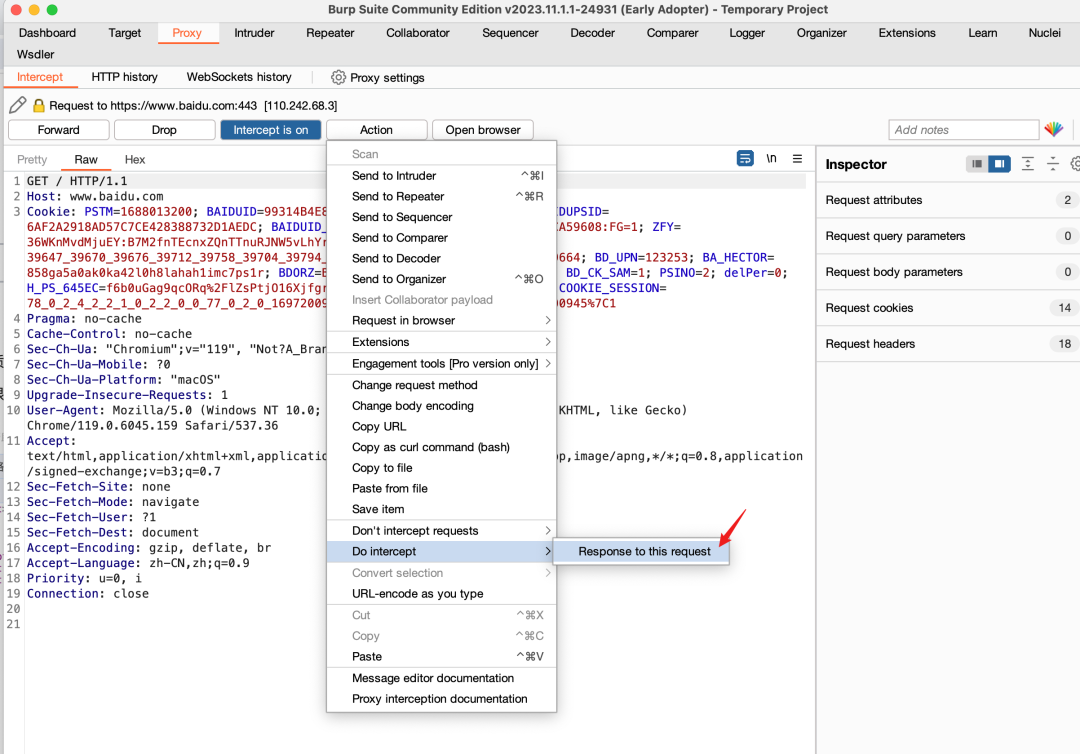
Task: Choose Copy to file
Action: coord(442,468)
